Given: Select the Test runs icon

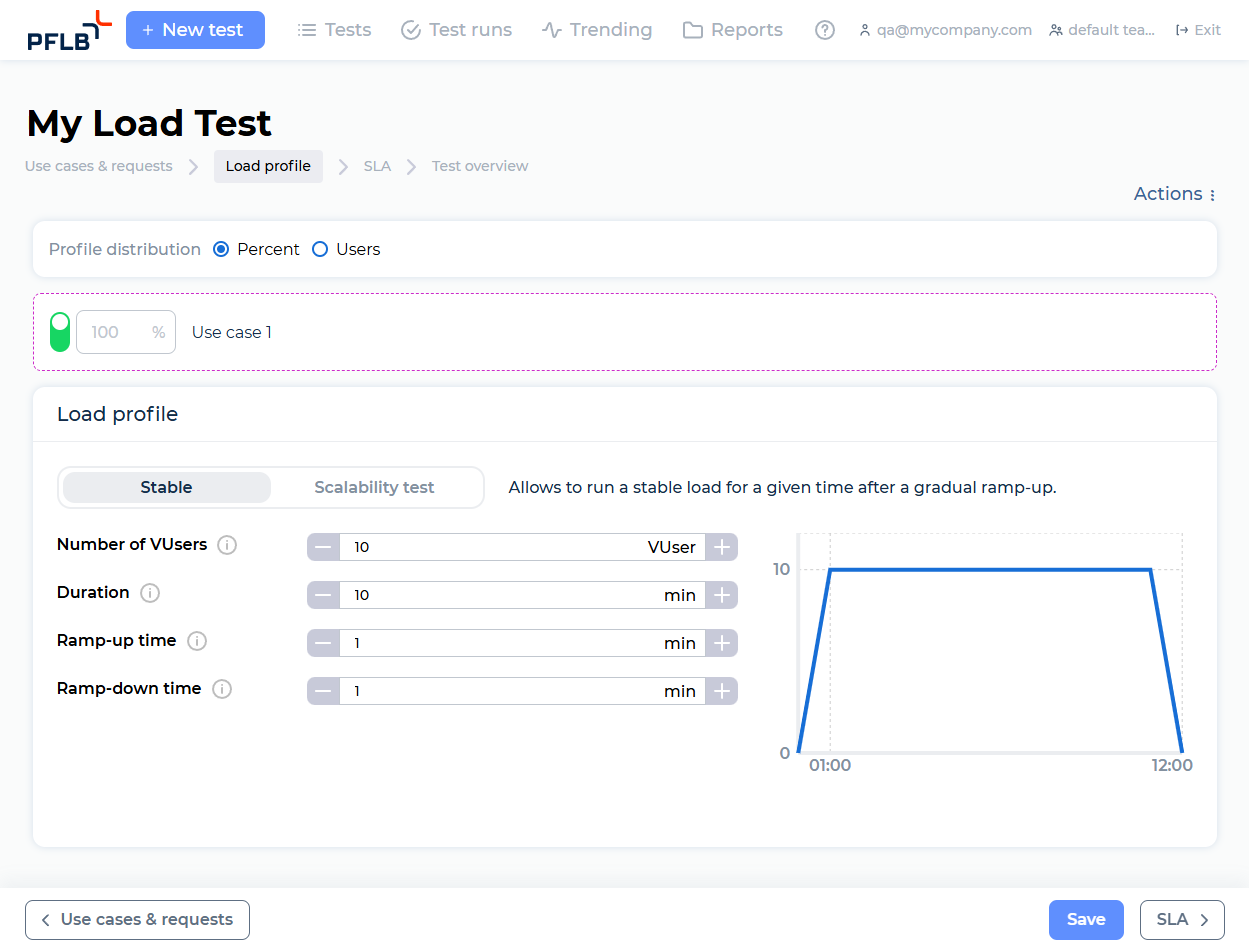Looking at the screenshot, I should click(x=410, y=30).
